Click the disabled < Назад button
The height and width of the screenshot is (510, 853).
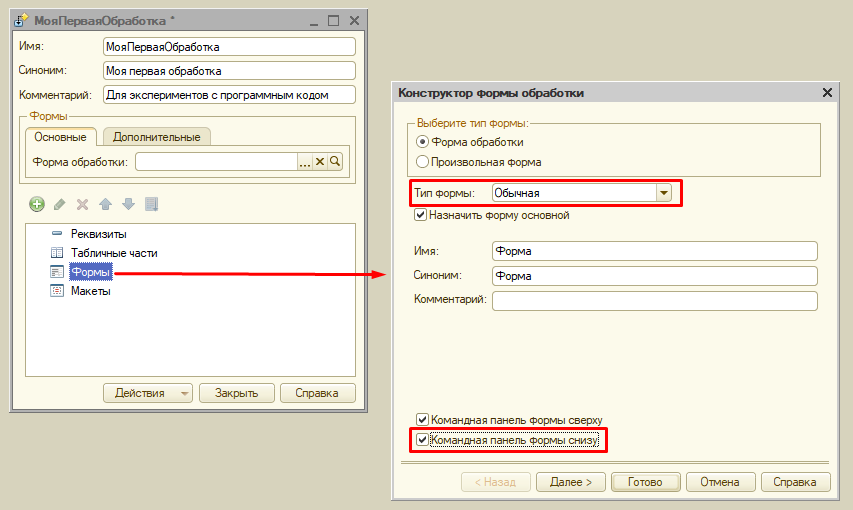[496, 482]
